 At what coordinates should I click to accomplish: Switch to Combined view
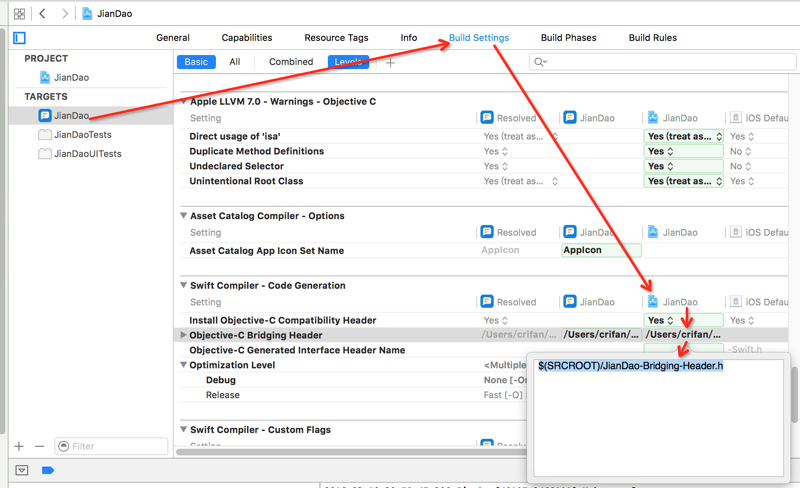coord(291,62)
